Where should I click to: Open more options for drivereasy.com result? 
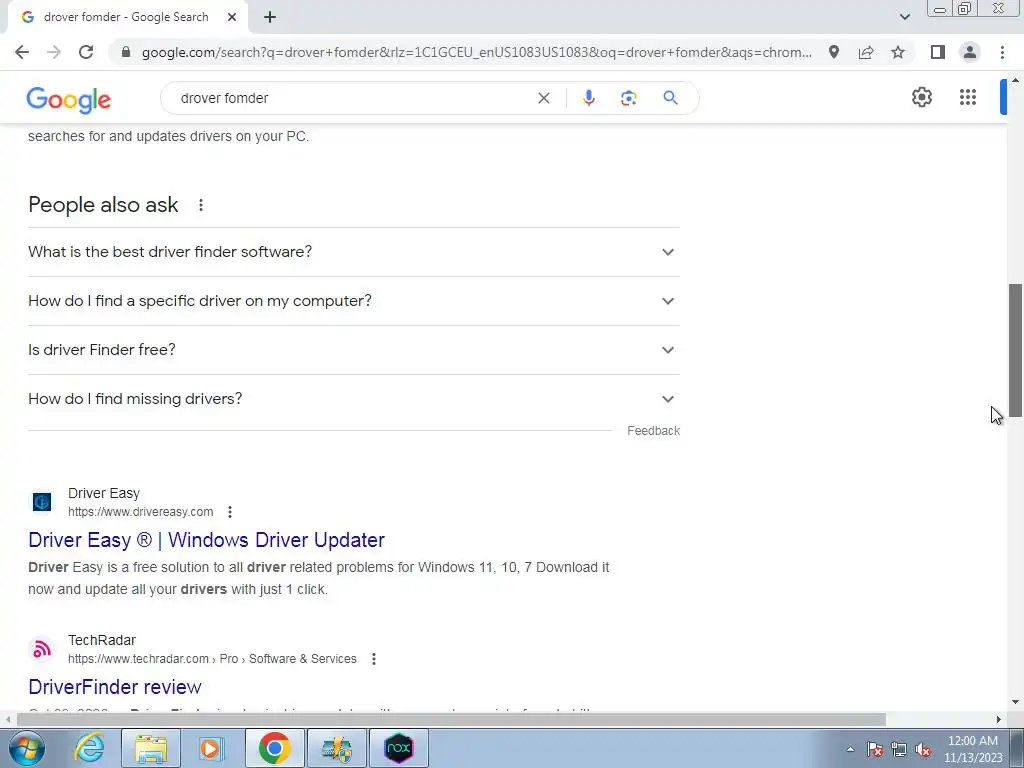(x=230, y=512)
